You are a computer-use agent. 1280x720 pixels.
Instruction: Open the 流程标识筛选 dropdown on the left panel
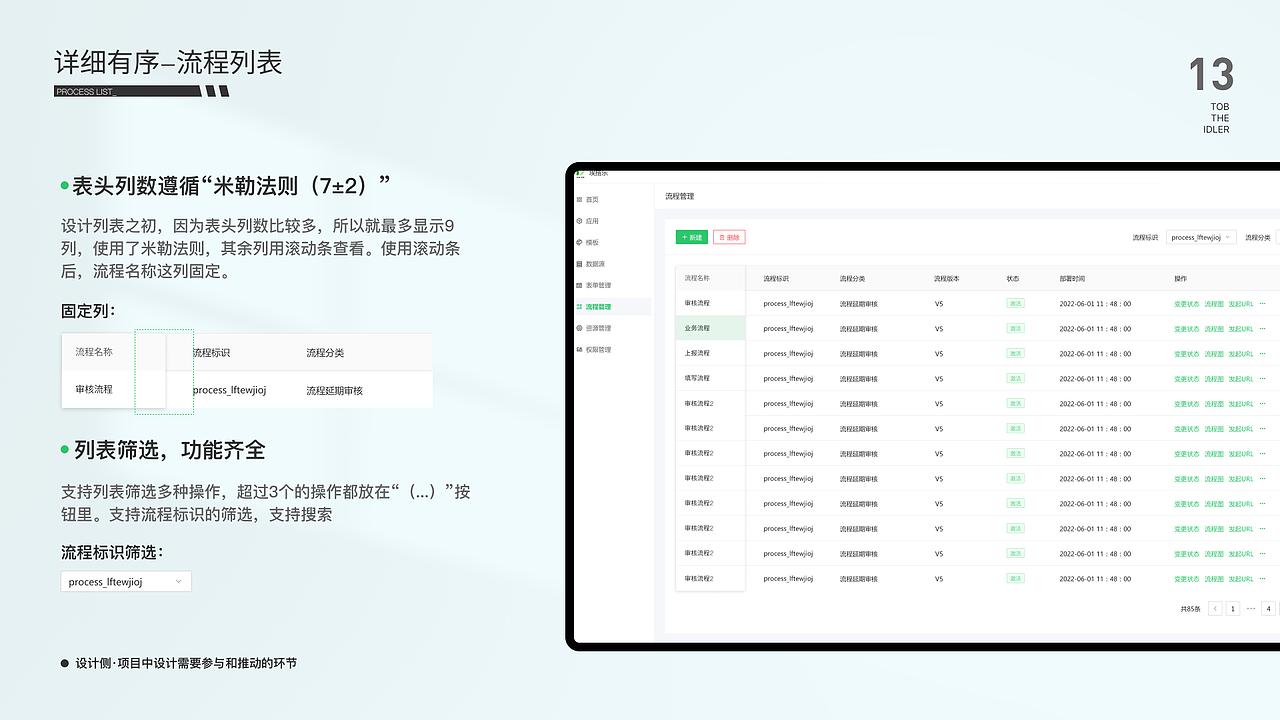point(125,581)
